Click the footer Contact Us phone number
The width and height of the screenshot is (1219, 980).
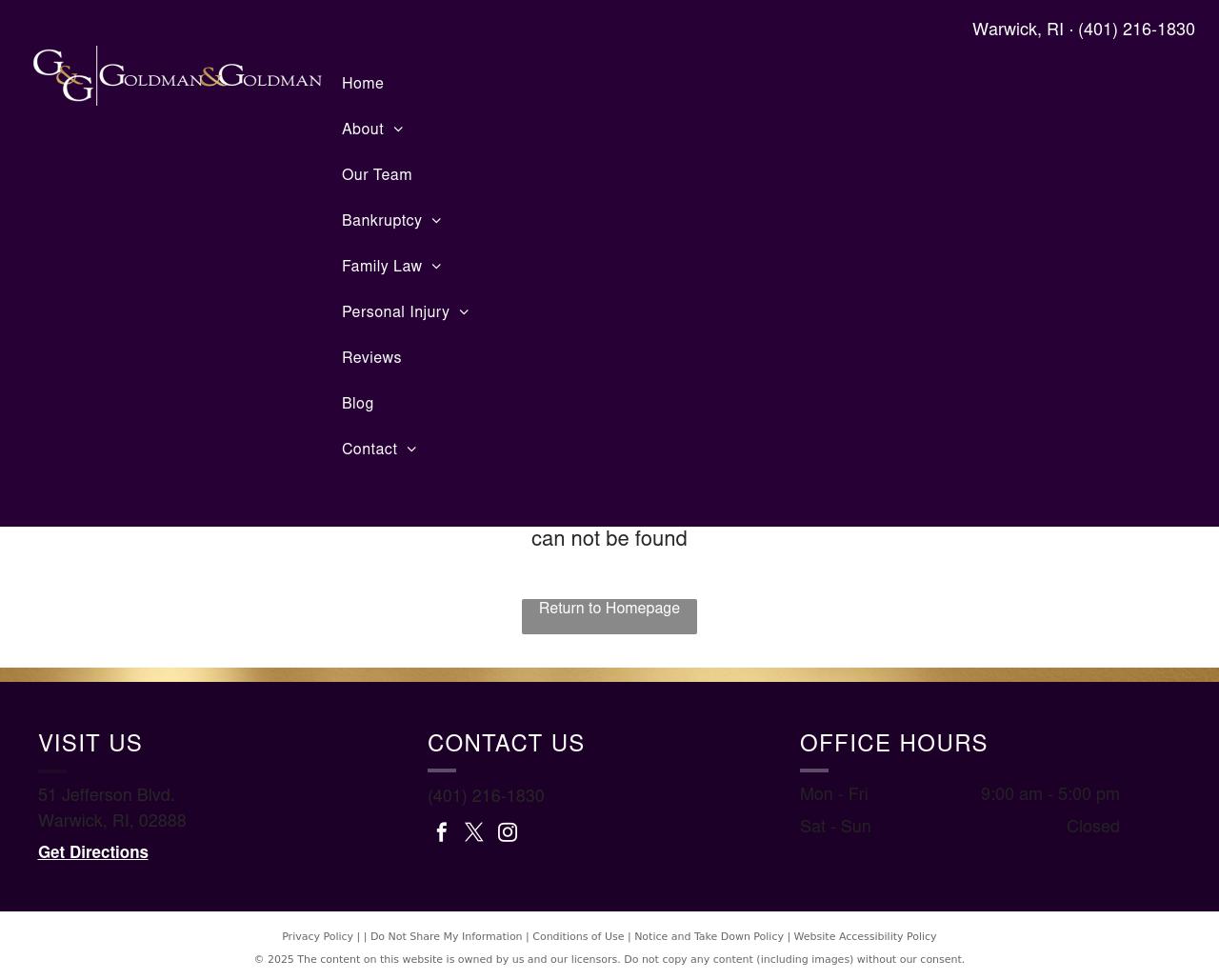coord(486,796)
